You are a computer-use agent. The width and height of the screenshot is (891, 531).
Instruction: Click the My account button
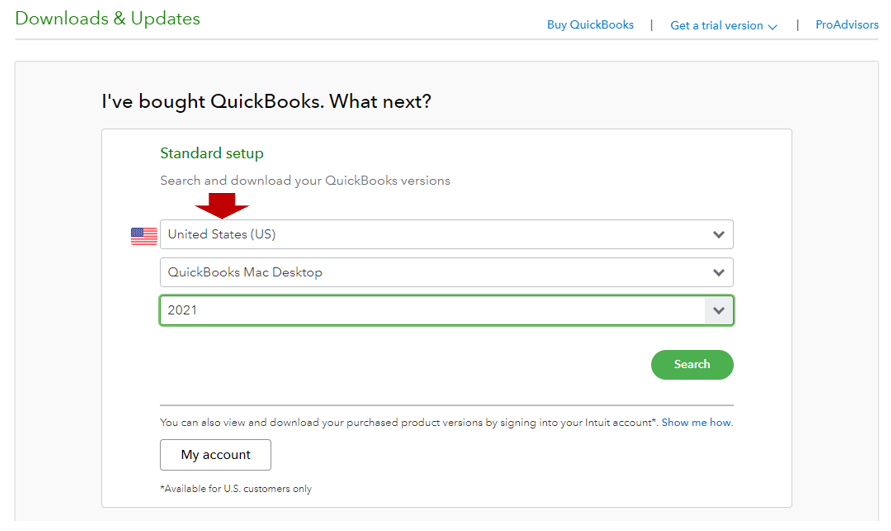215,455
